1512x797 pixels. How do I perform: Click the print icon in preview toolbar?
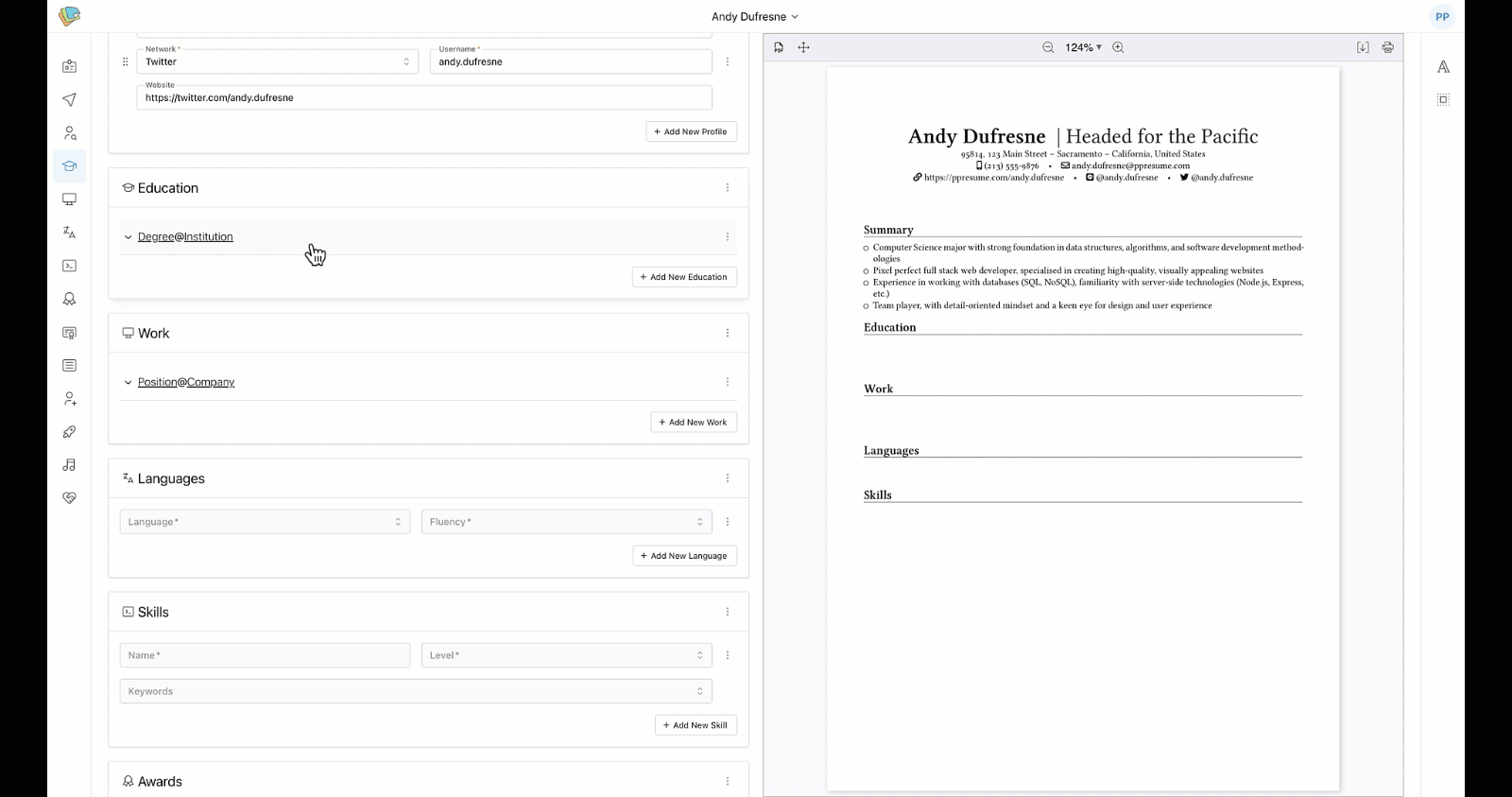click(1387, 47)
